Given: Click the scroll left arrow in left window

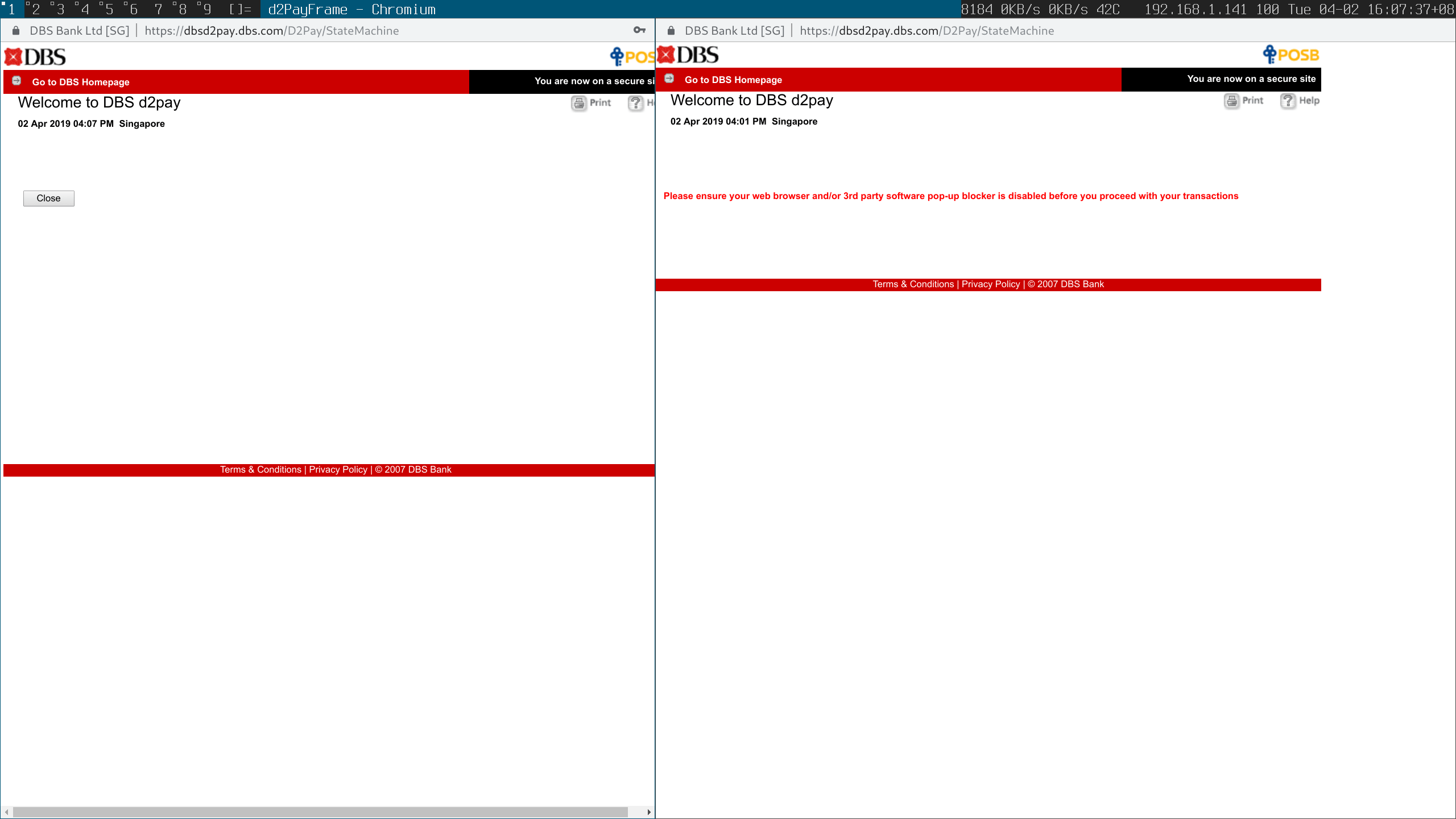Looking at the screenshot, I should pos(6,812).
